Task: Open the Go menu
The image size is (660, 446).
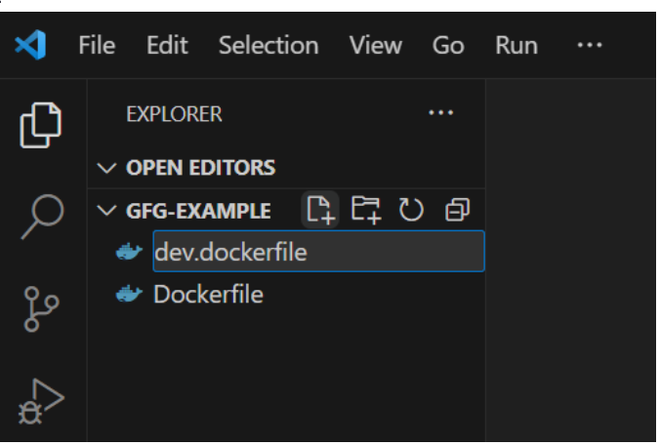Action: 448,45
